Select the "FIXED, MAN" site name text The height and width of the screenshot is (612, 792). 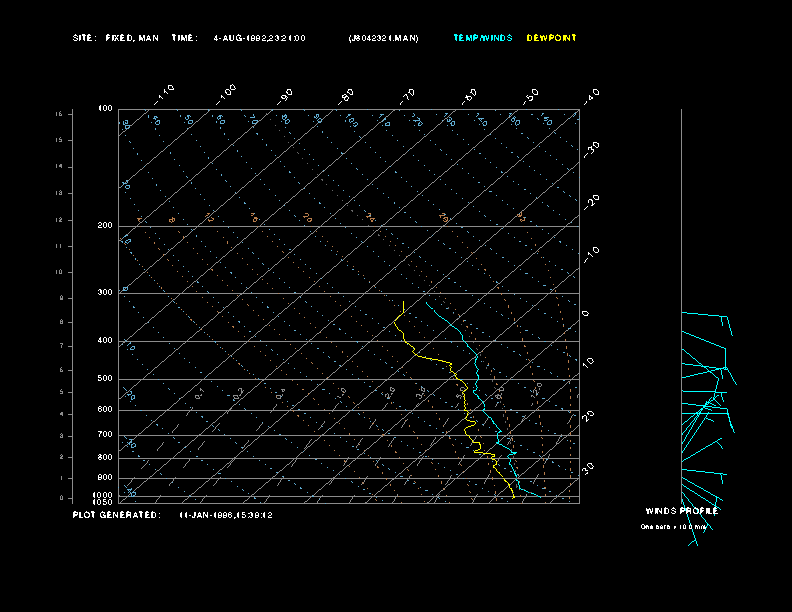coord(132,38)
